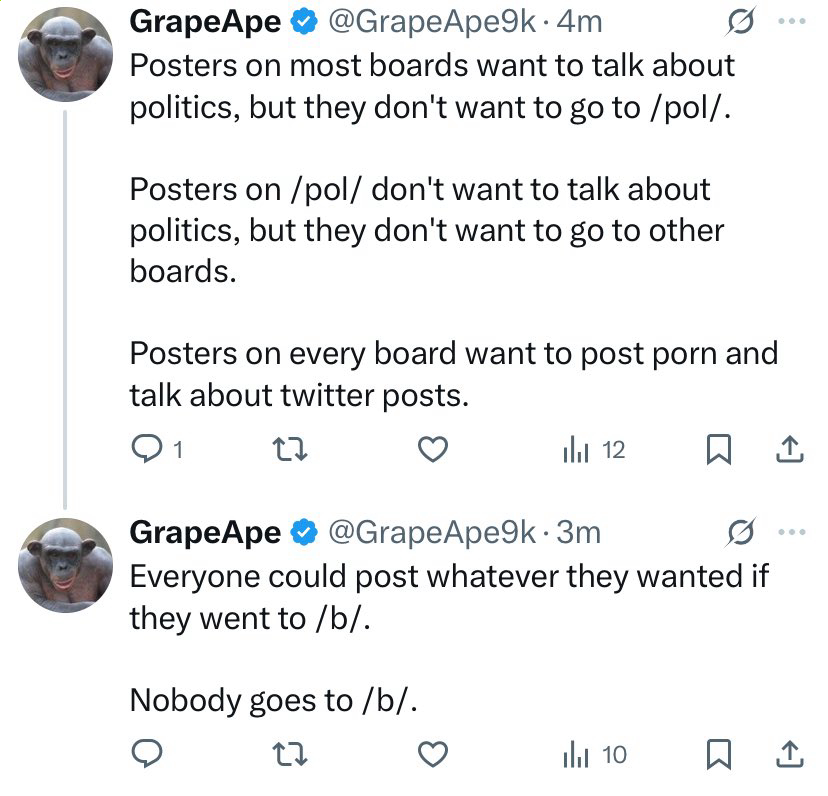The width and height of the screenshot is (828, 796).
Task: Share the second tweet
Action: coord(790,754)
